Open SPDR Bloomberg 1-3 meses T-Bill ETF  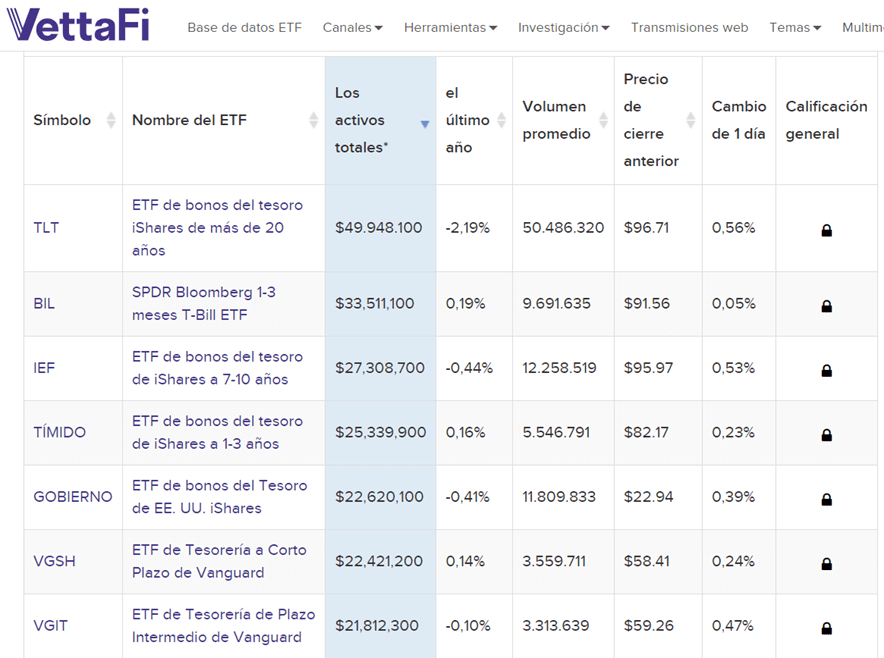[204, 304]
